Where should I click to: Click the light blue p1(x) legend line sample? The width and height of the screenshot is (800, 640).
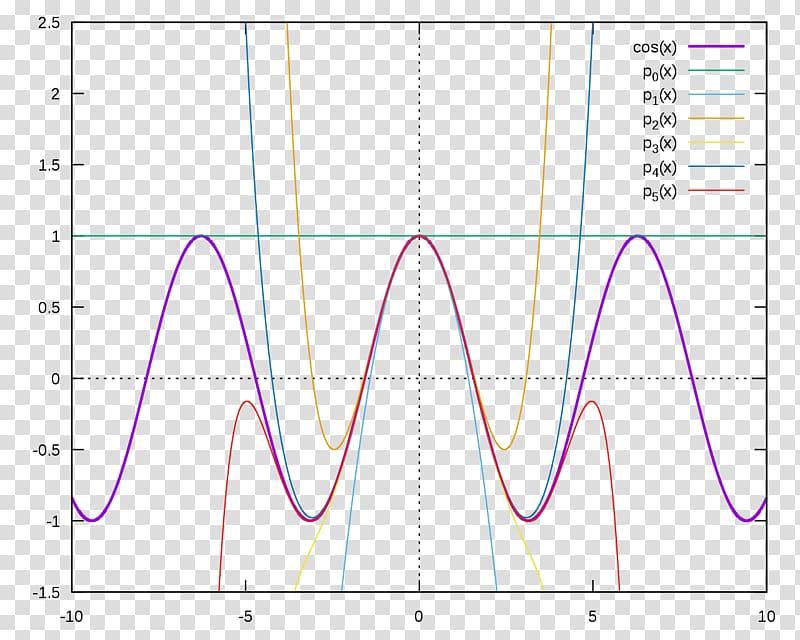tap(716, 94)
